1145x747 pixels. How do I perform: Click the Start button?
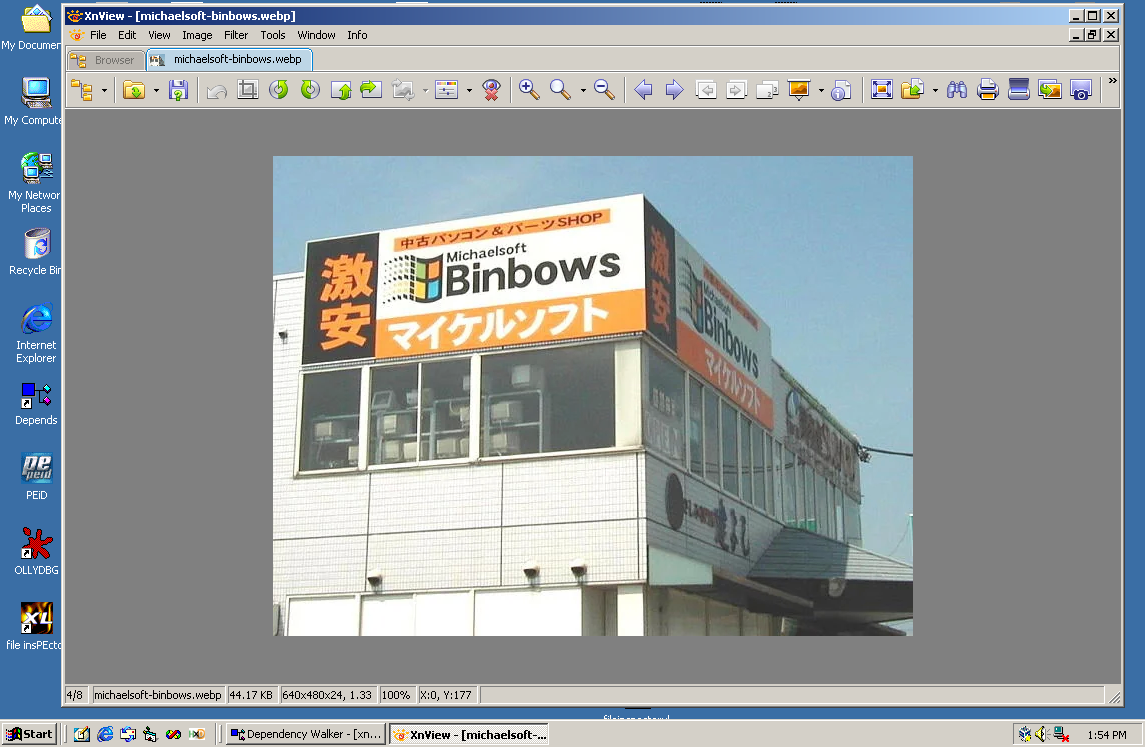point(30,734)
